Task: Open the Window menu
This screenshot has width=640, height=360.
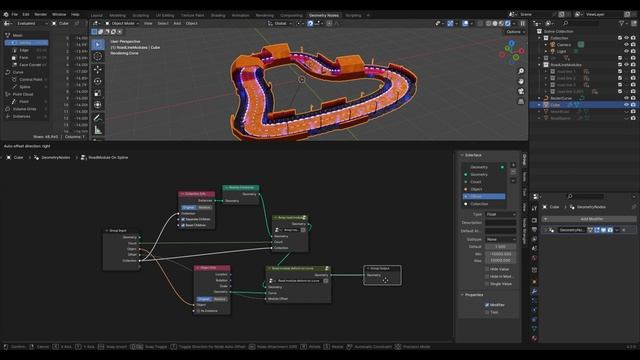Action: pyautogui.click(x=59, y=14)
